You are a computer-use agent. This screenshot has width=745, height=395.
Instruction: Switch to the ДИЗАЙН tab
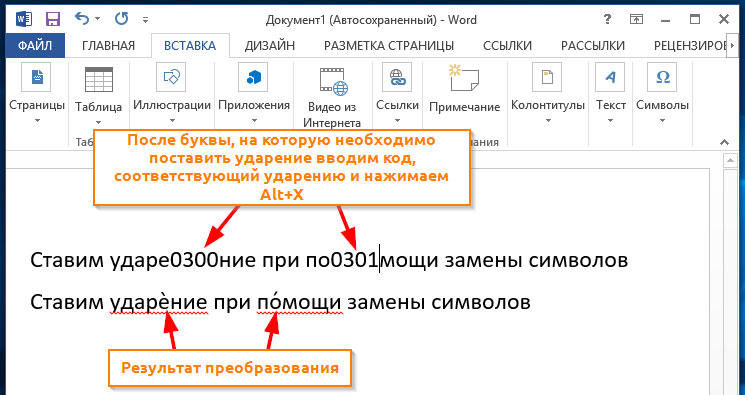coord(270,46)
